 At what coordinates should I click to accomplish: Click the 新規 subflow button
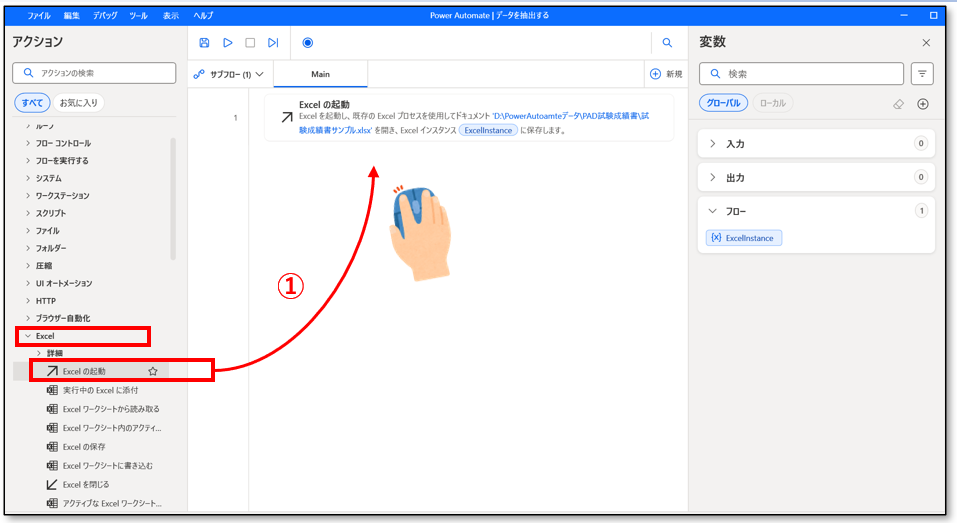click(x=666, y=74)
